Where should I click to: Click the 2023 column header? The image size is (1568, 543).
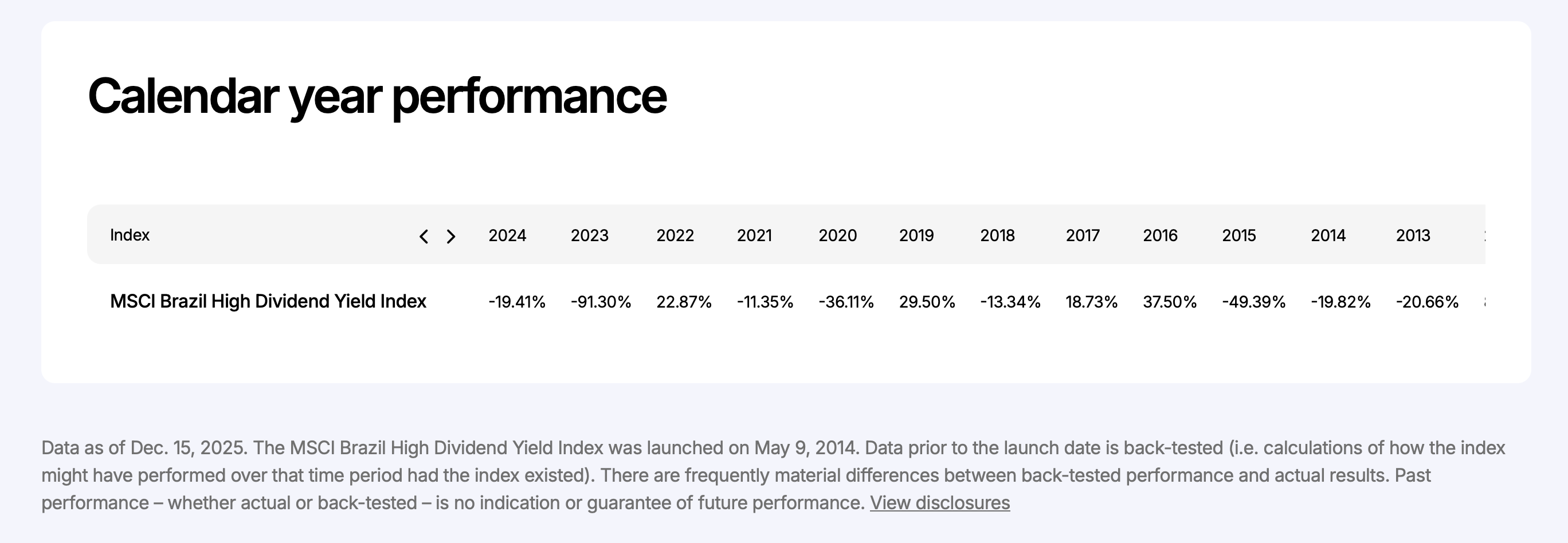(589, 235)
